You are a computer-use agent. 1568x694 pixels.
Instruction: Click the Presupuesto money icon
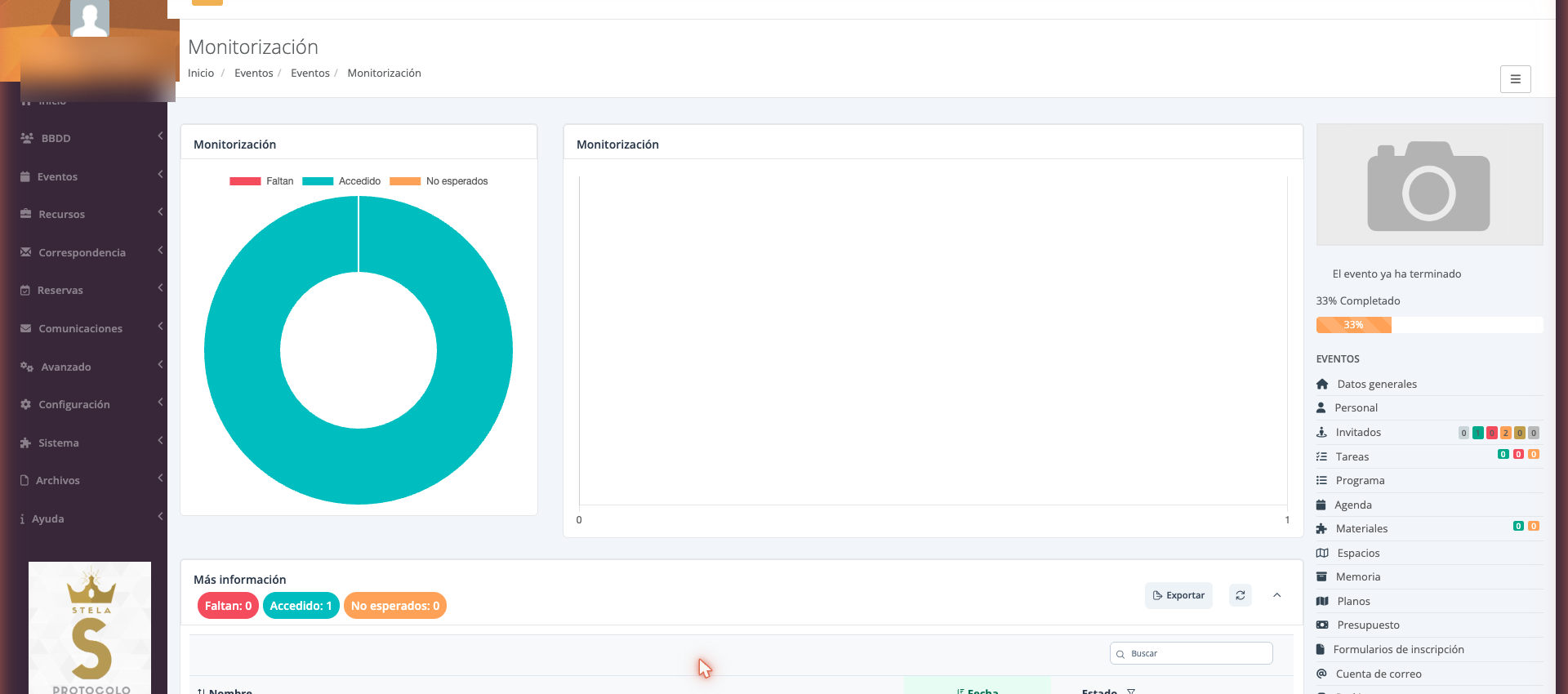[x=1322, y=625]
